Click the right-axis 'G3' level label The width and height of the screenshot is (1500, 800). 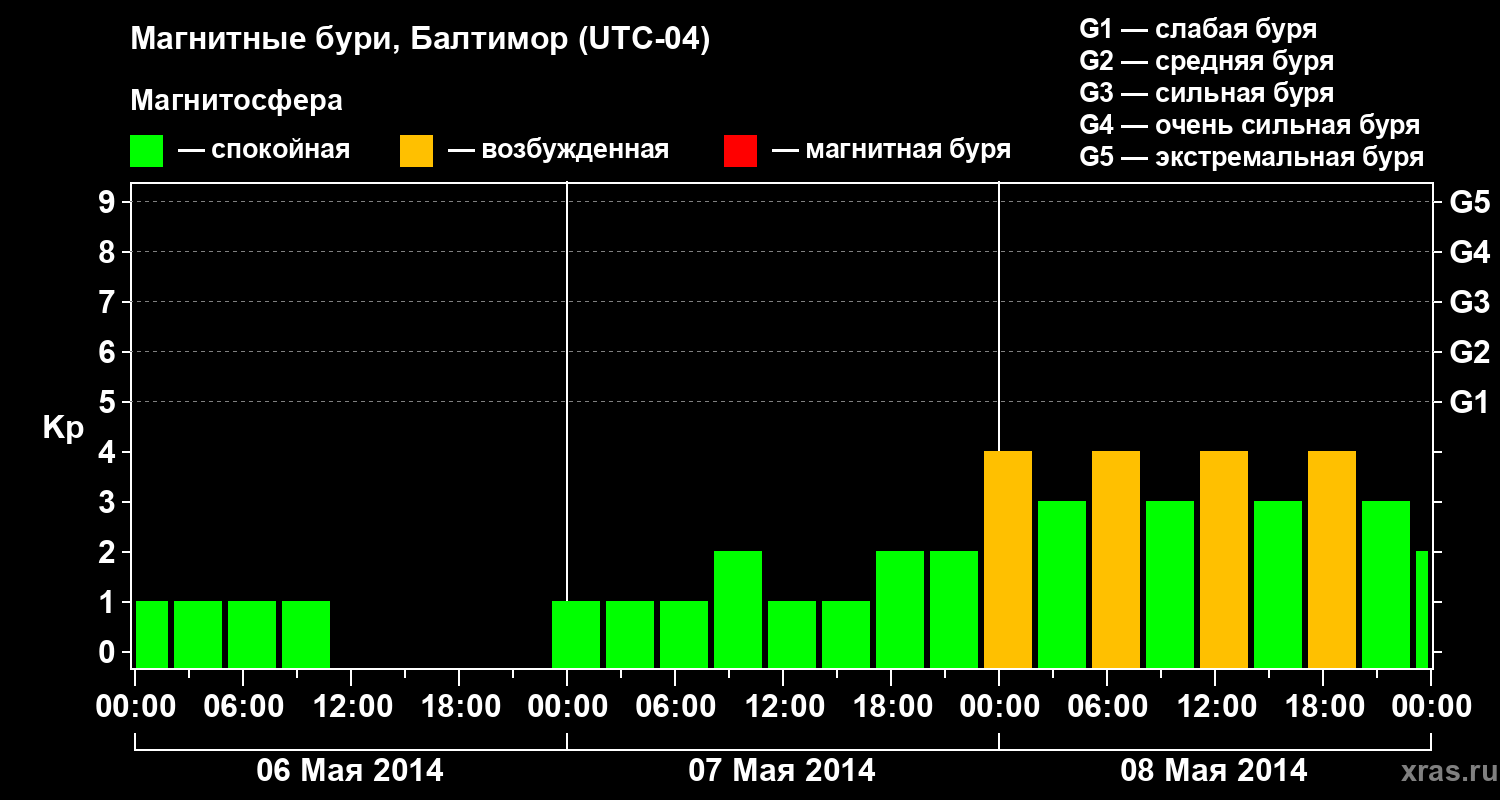[x=1469, y=302]
